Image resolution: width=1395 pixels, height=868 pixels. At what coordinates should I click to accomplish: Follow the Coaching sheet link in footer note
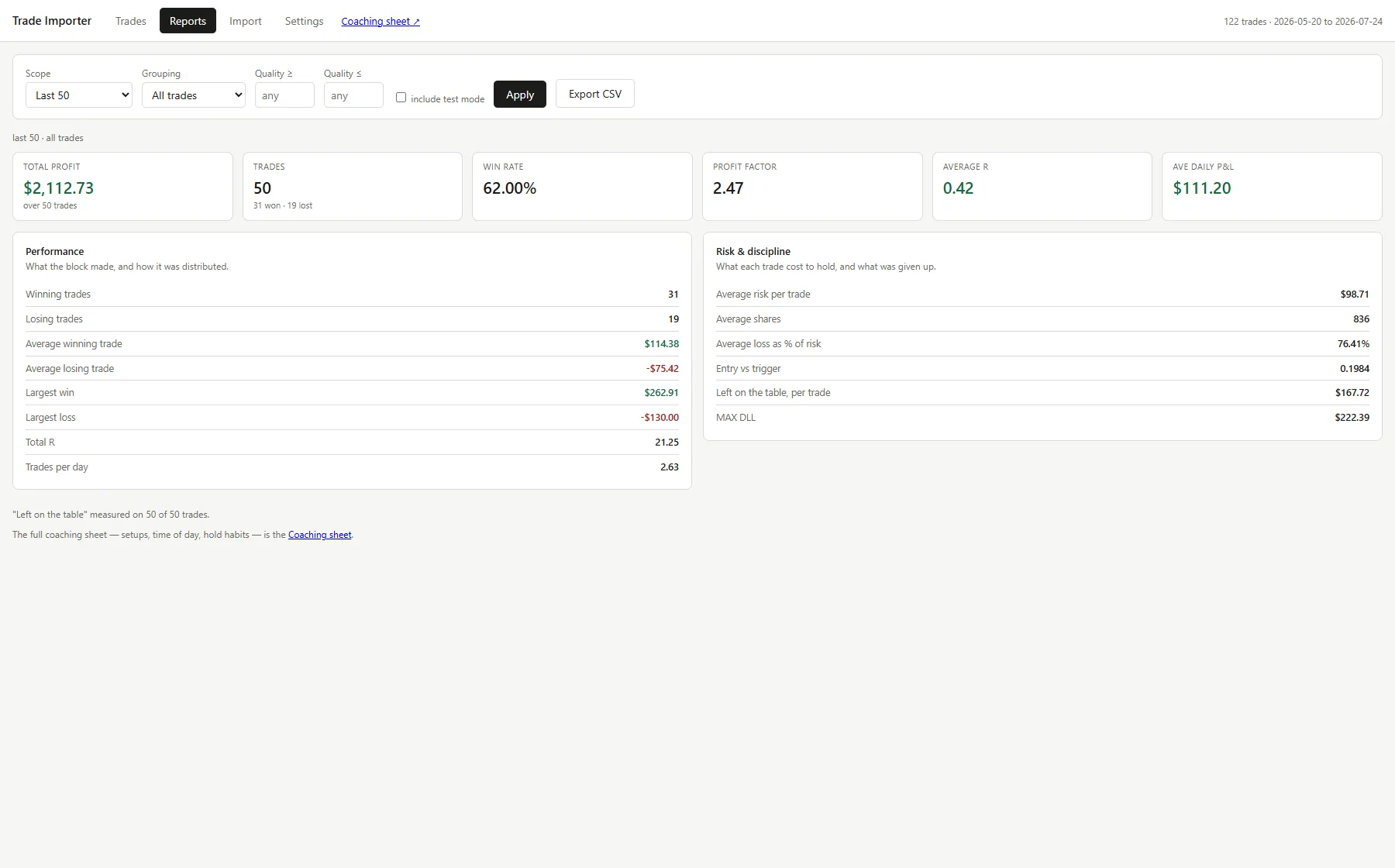(x=319, y=535)
